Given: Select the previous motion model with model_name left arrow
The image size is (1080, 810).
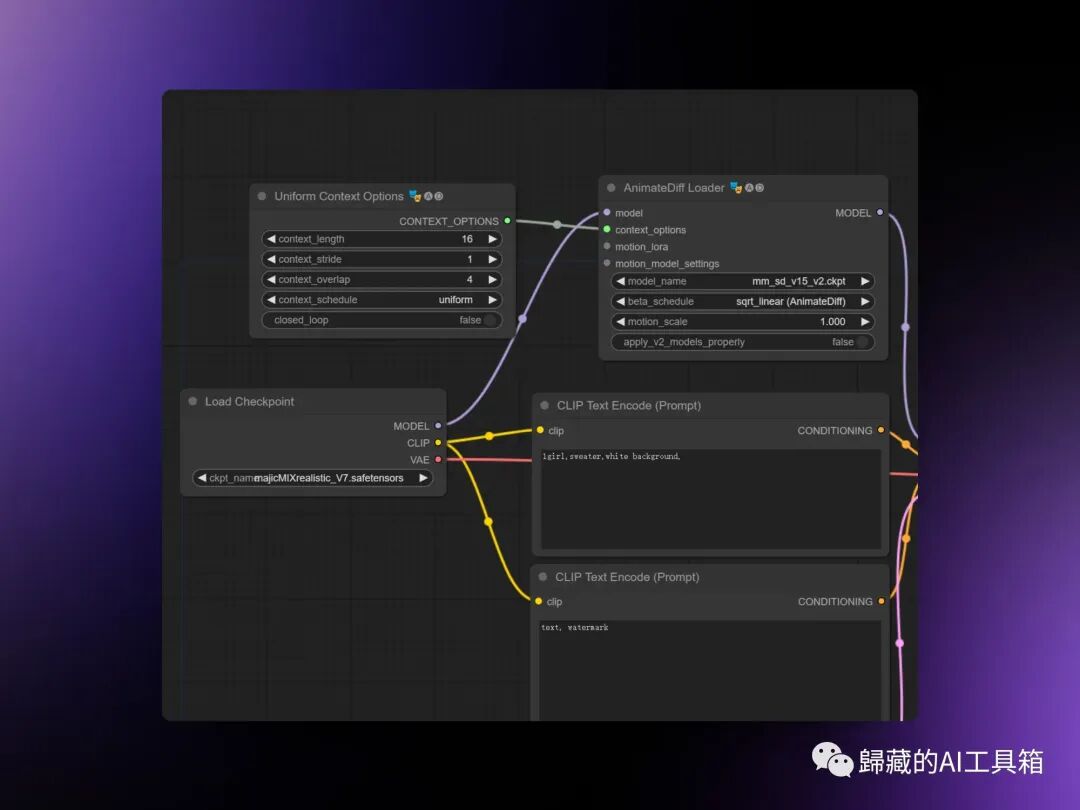Looking at the screenshot, I should pos(621,281).
